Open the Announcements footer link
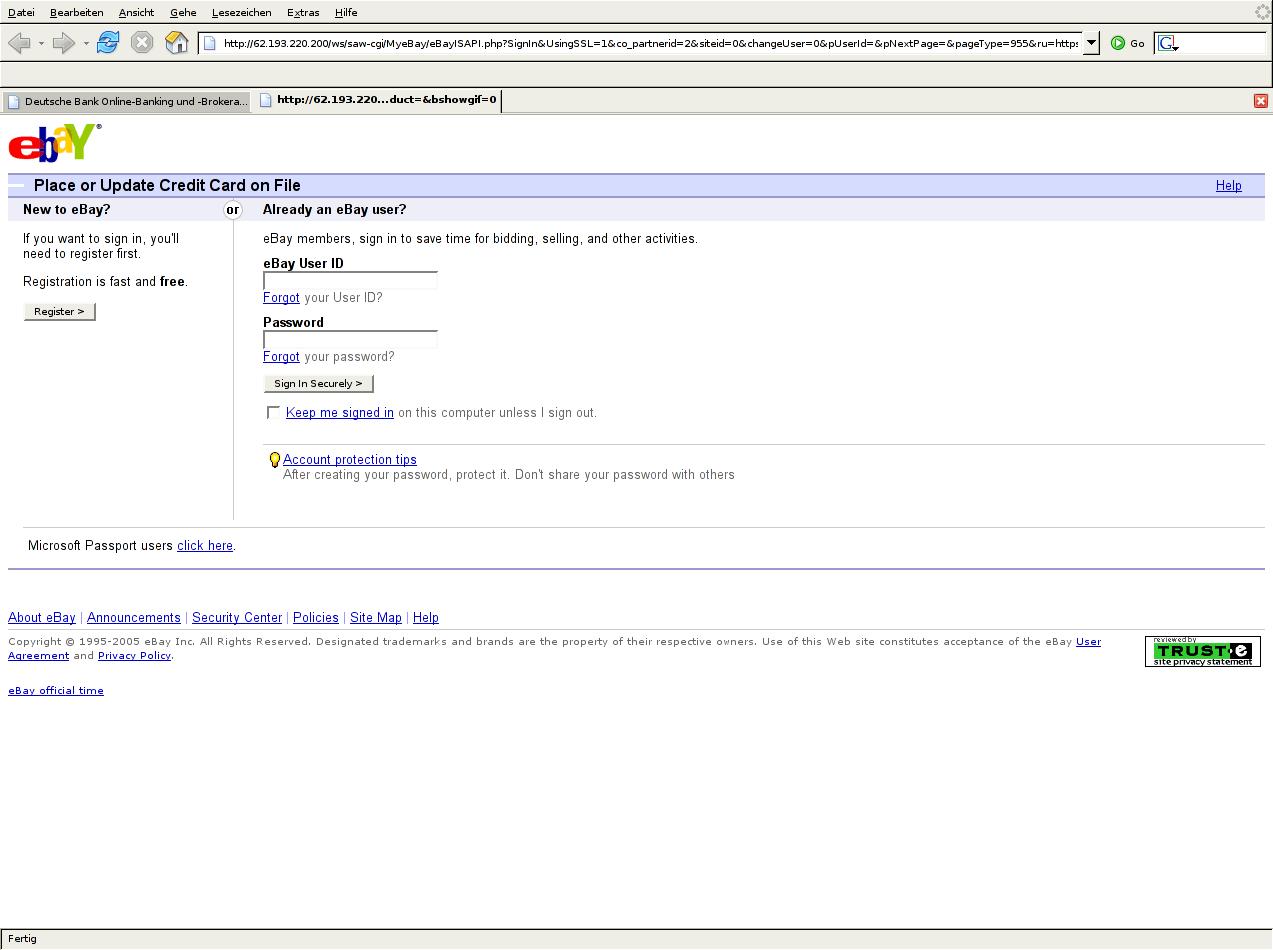This screenshot has height=950, width=1273. click(x=134, y=618)
